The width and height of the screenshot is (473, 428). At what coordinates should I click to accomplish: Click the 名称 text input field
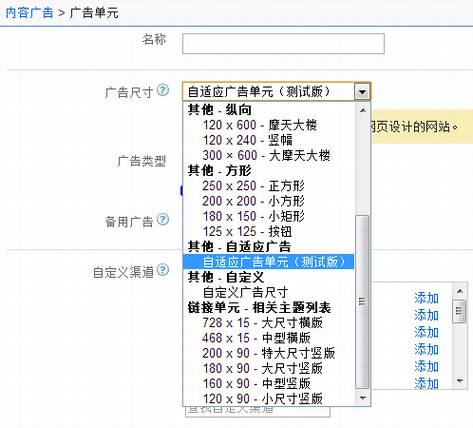point(283,43)
